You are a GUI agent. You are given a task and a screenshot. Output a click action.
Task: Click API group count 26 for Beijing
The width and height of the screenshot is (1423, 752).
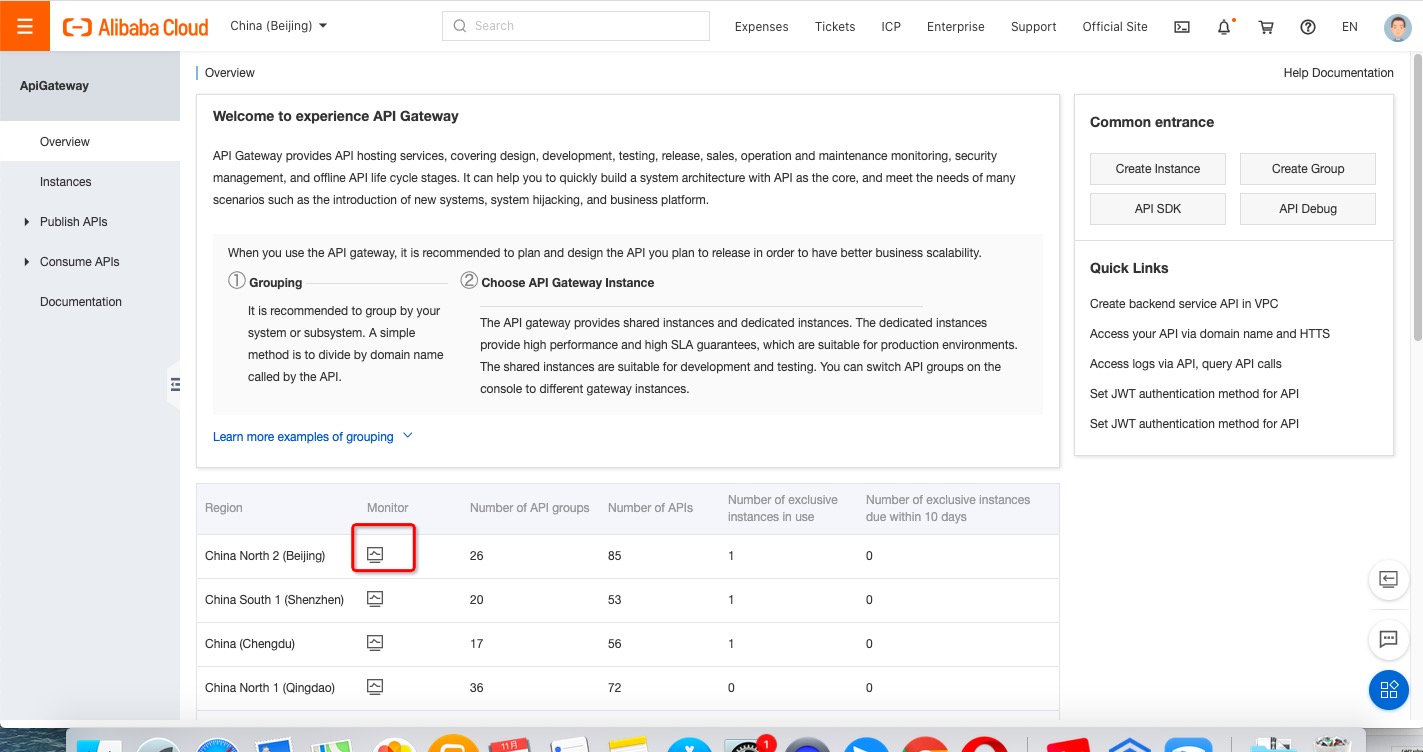point(476,556)
